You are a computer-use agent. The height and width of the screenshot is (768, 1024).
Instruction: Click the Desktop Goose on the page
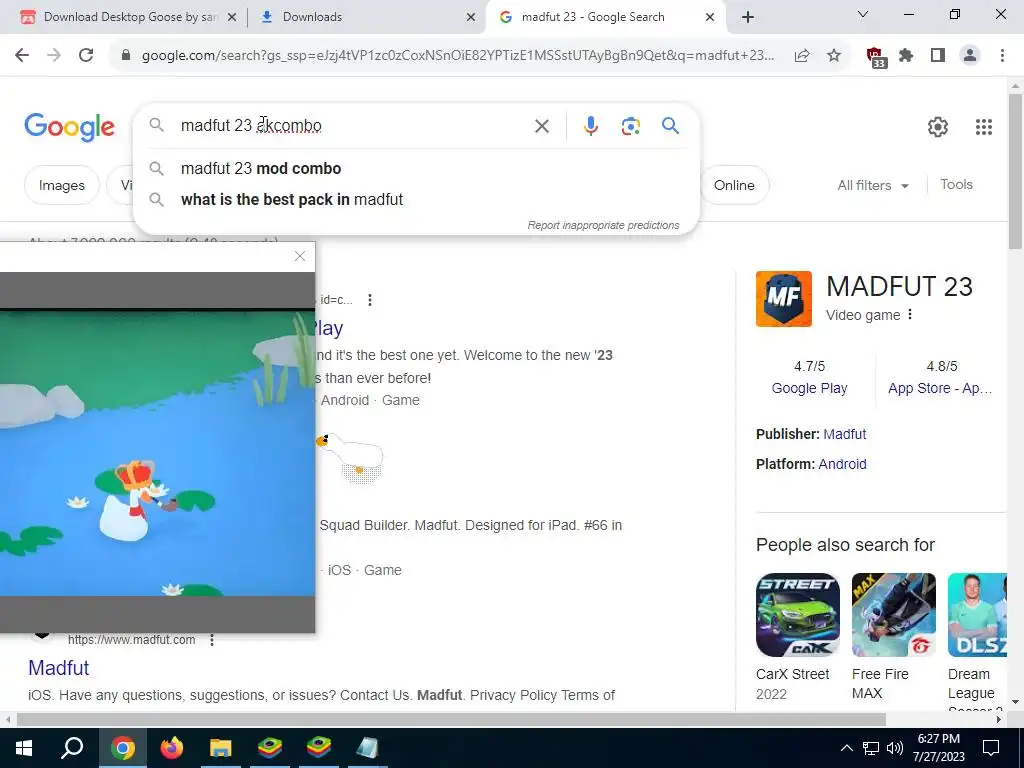click(351, 456)
